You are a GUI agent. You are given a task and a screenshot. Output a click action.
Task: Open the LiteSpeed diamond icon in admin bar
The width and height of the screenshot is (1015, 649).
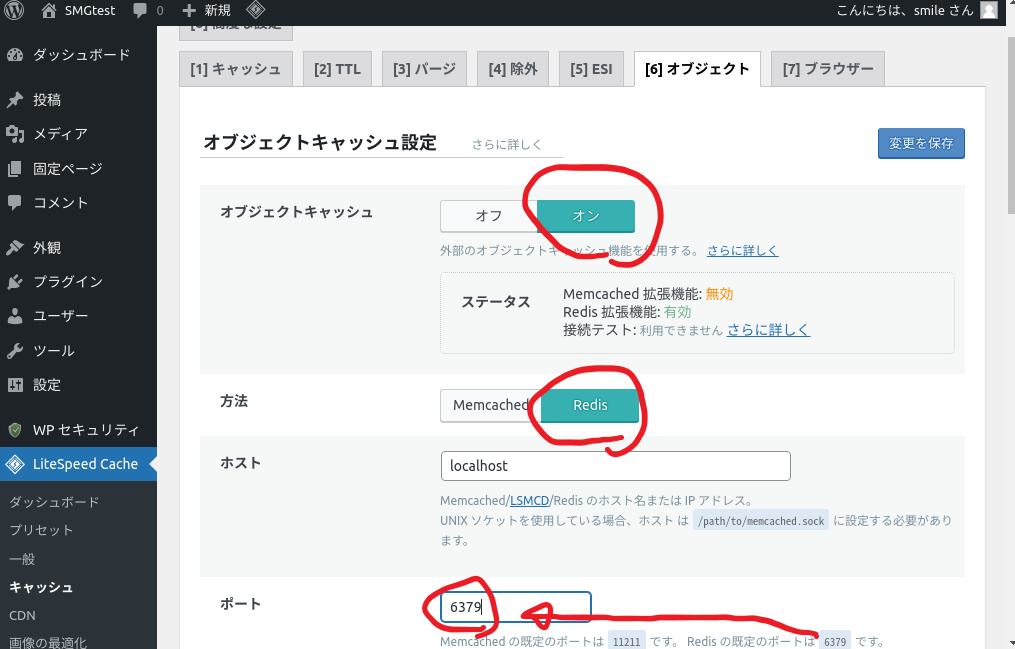click(256, 10)
